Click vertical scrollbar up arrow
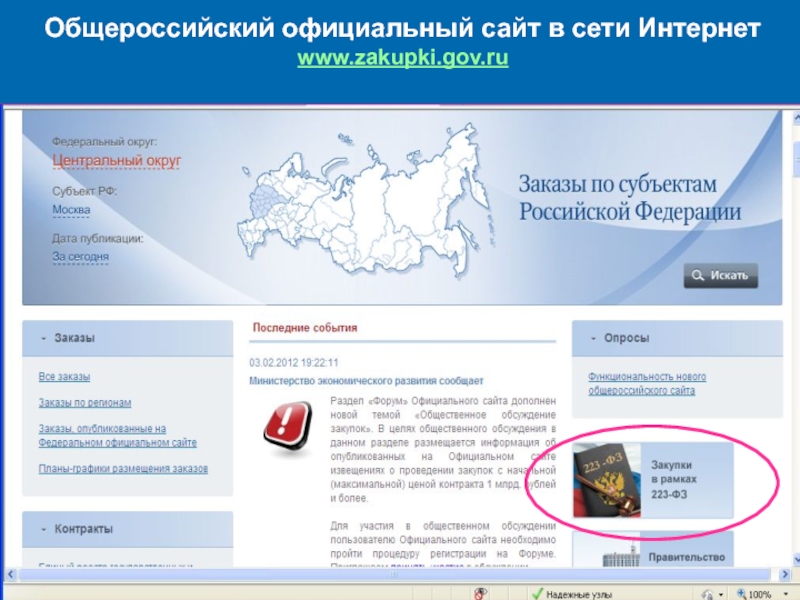The width and height of the screenshot is (800, 600). pyautogui.click(x=796, y=118)
